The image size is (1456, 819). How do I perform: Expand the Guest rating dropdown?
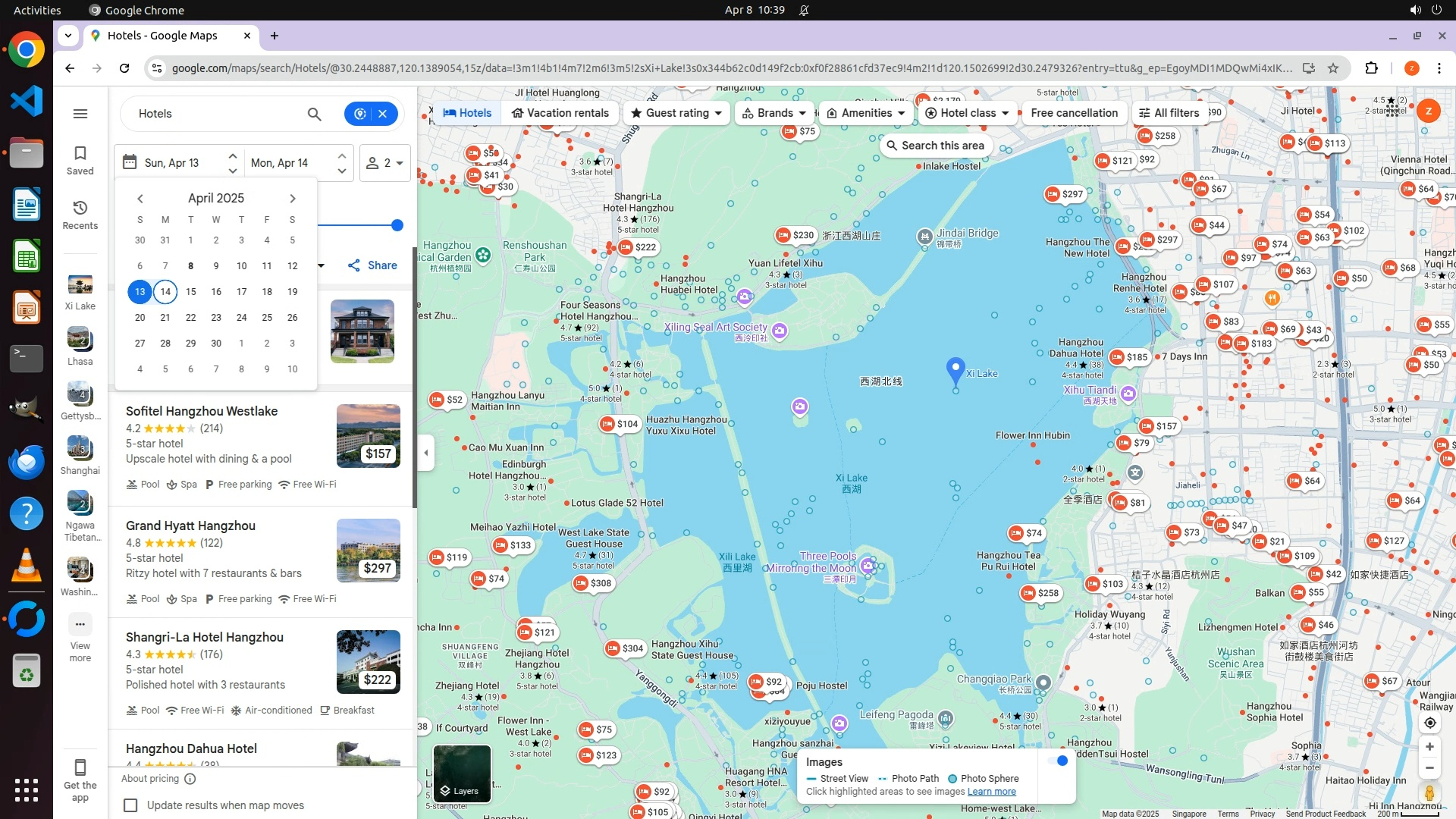click(x=677, y=113)
